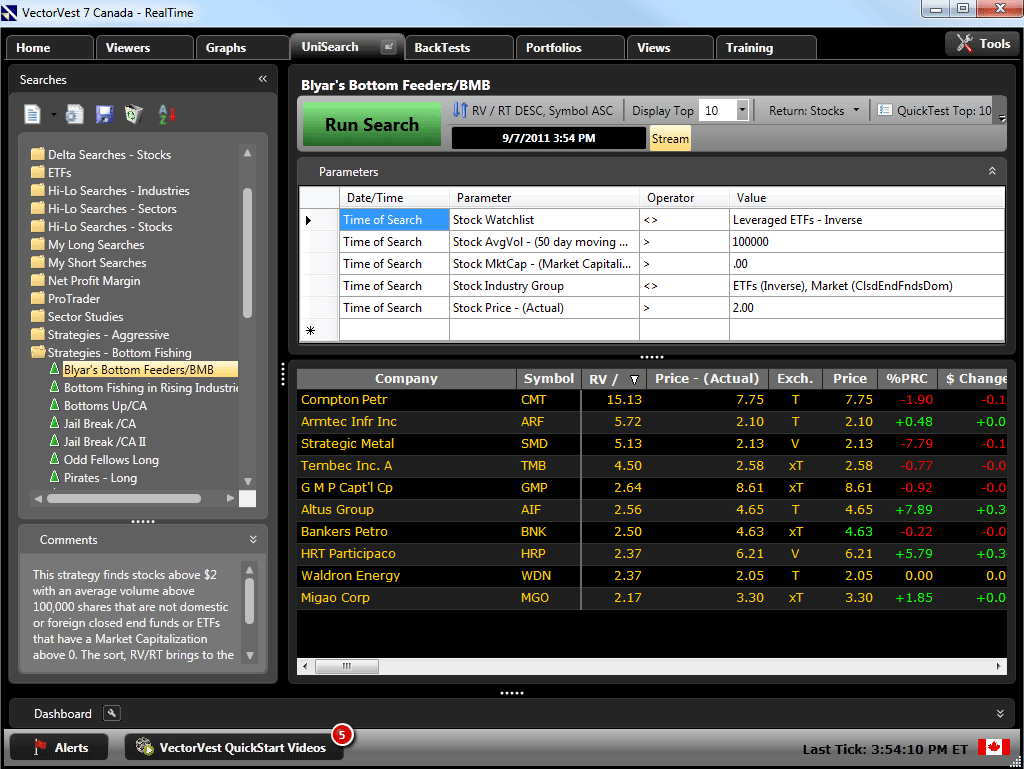Open VectorVest QuickStart Videos
The height and width of the screenshot is (769, 1024).
coord(232,747)
